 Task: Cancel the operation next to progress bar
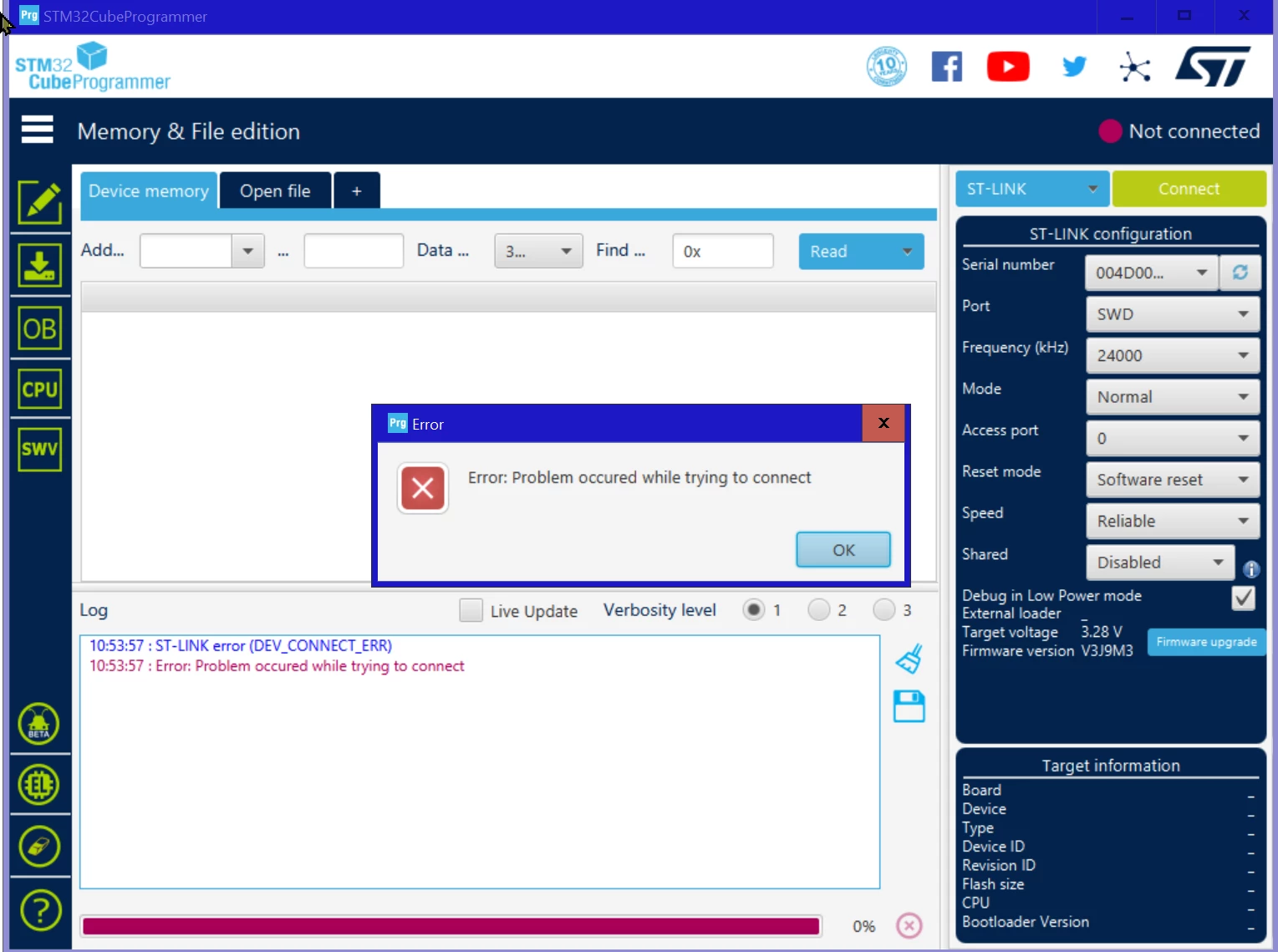[x=909, y=925]
